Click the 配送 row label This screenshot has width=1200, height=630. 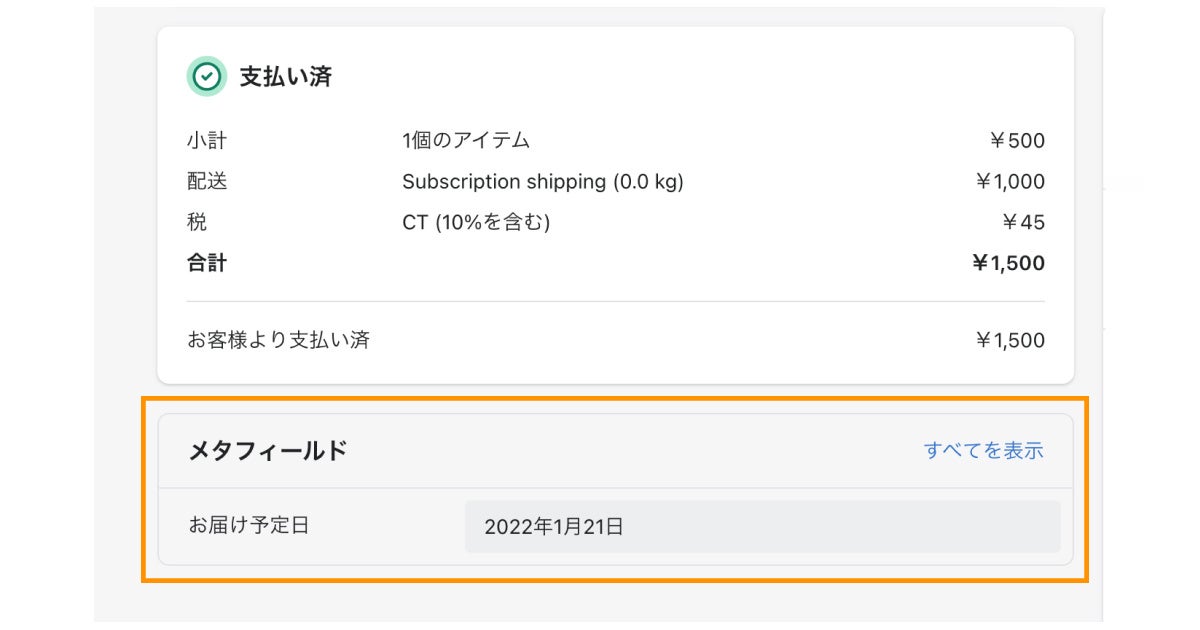207,181
